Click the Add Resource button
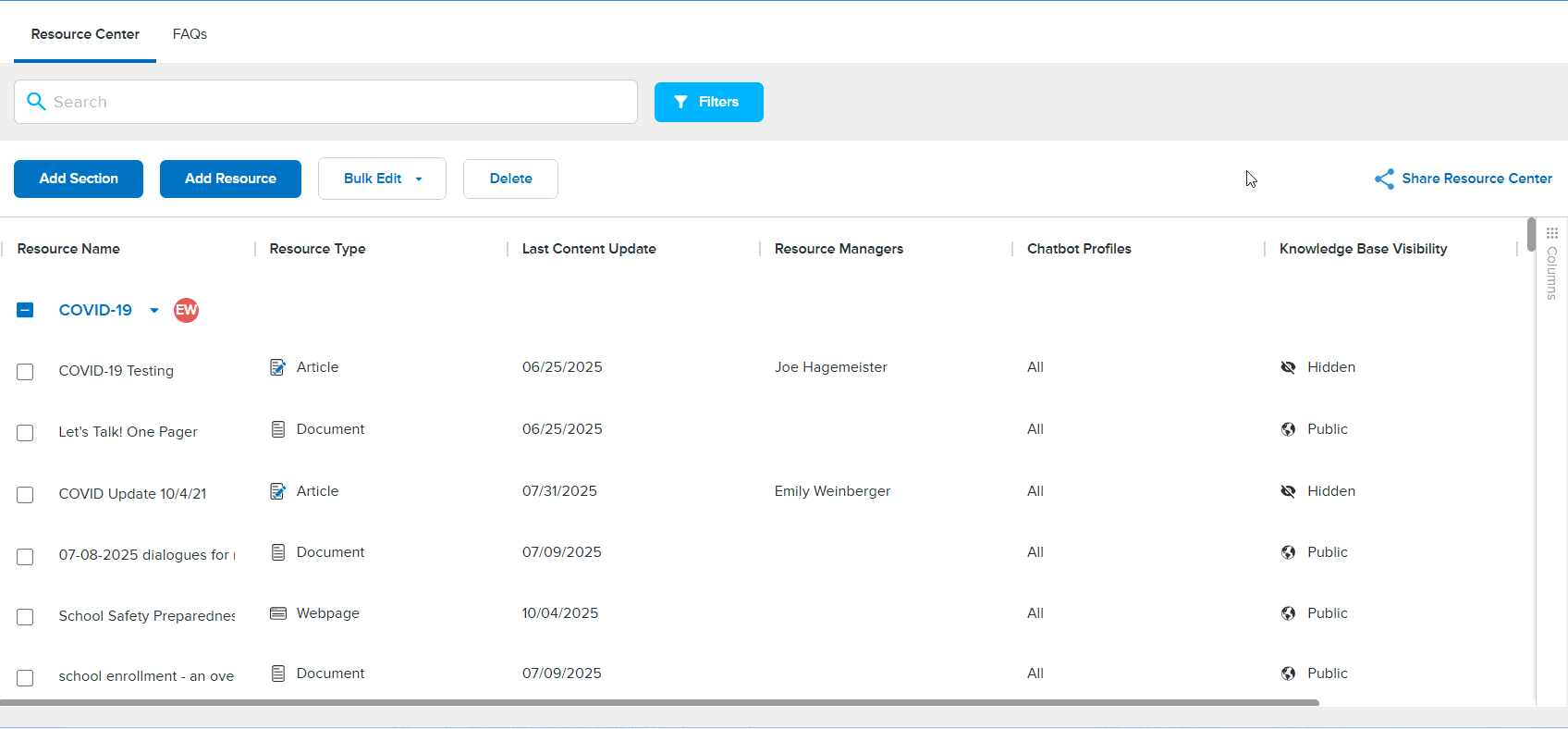 (x=230, y=179)
